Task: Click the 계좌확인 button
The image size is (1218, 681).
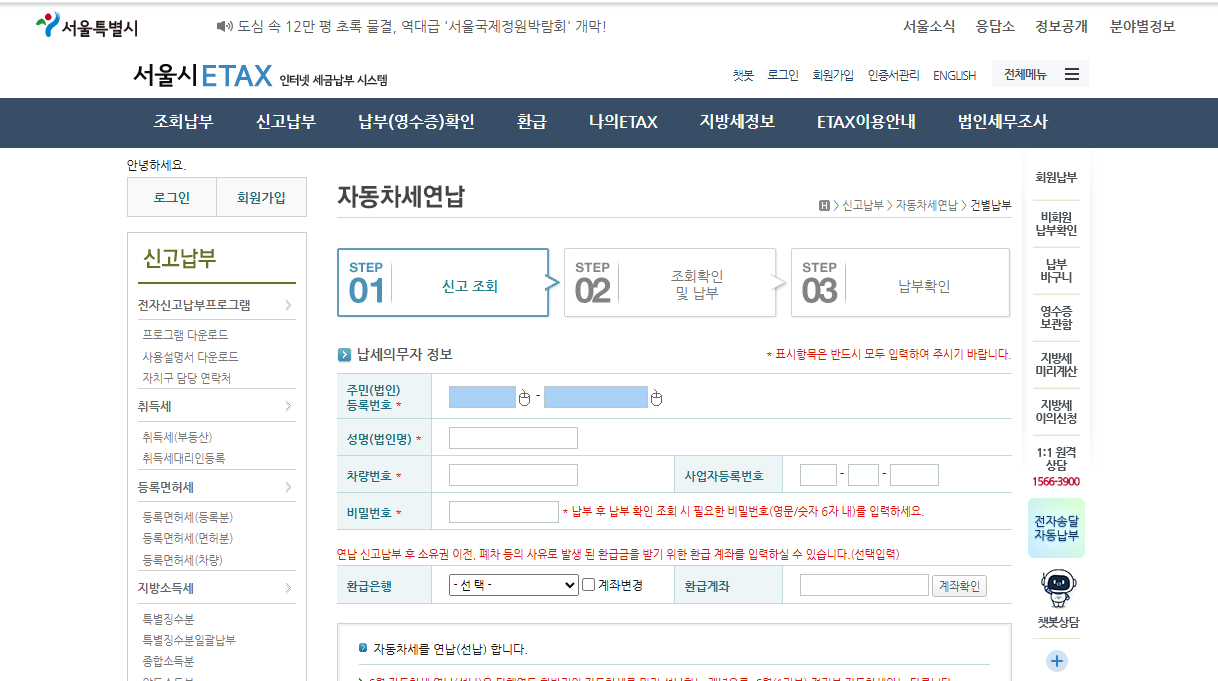Action: point(959,586)
